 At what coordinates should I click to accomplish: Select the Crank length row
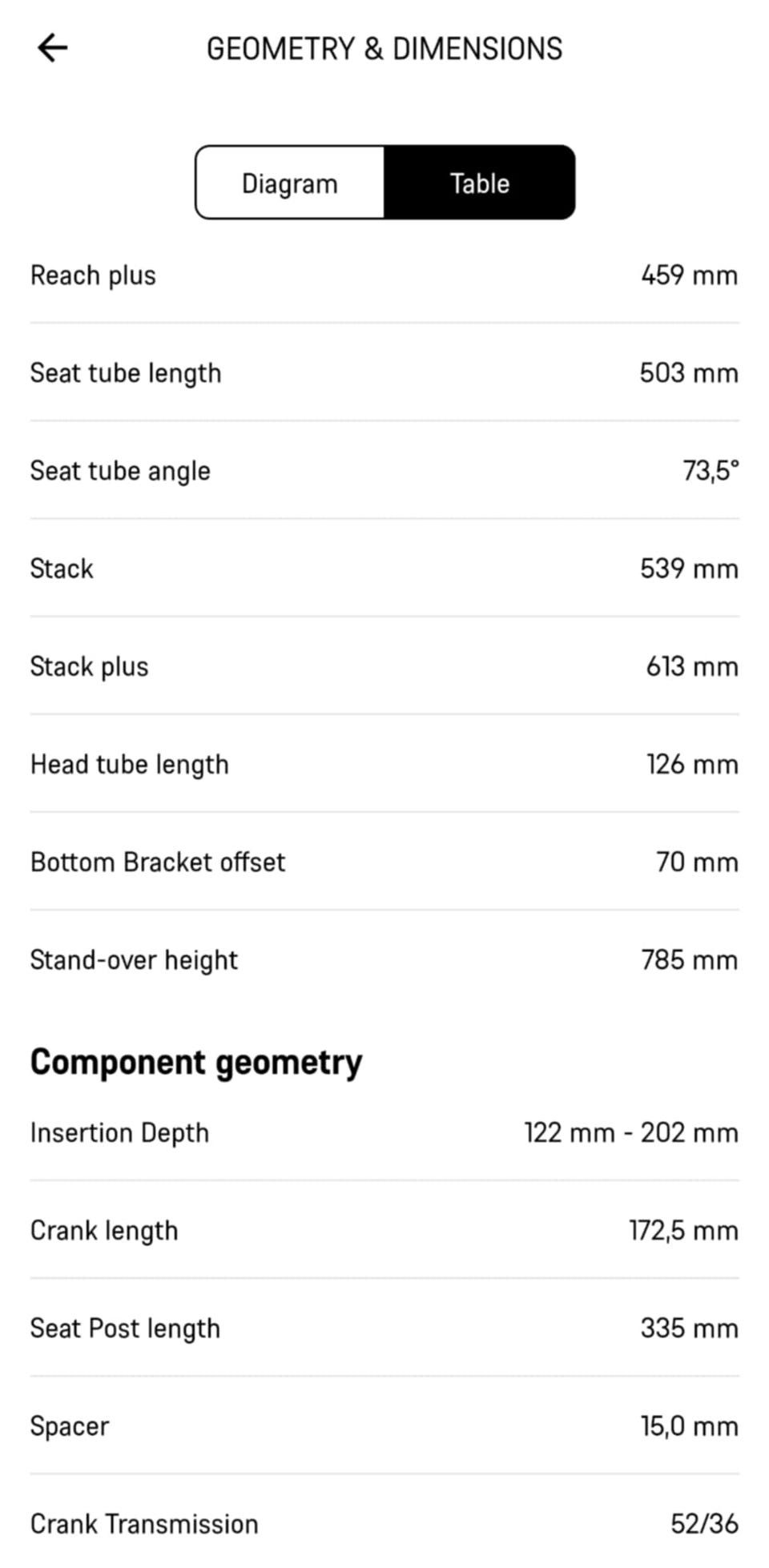384,1230
